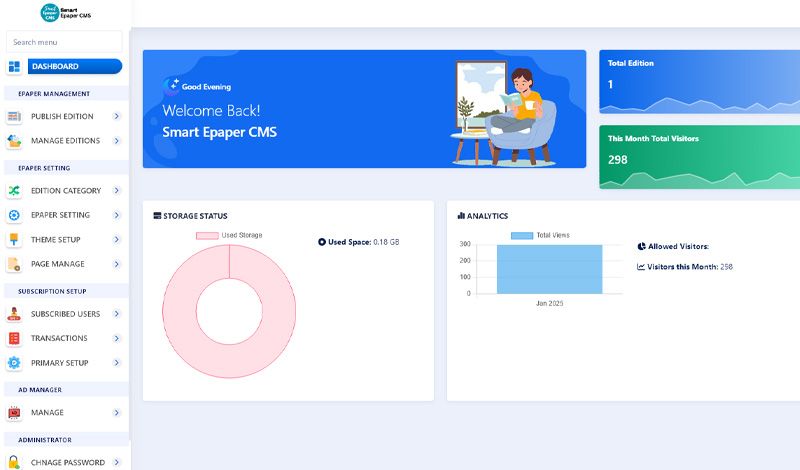Image resolution: width=800 pixels, height=470 pixels.
Task: Click the Manage Editions icon
Action: (14, 141)
